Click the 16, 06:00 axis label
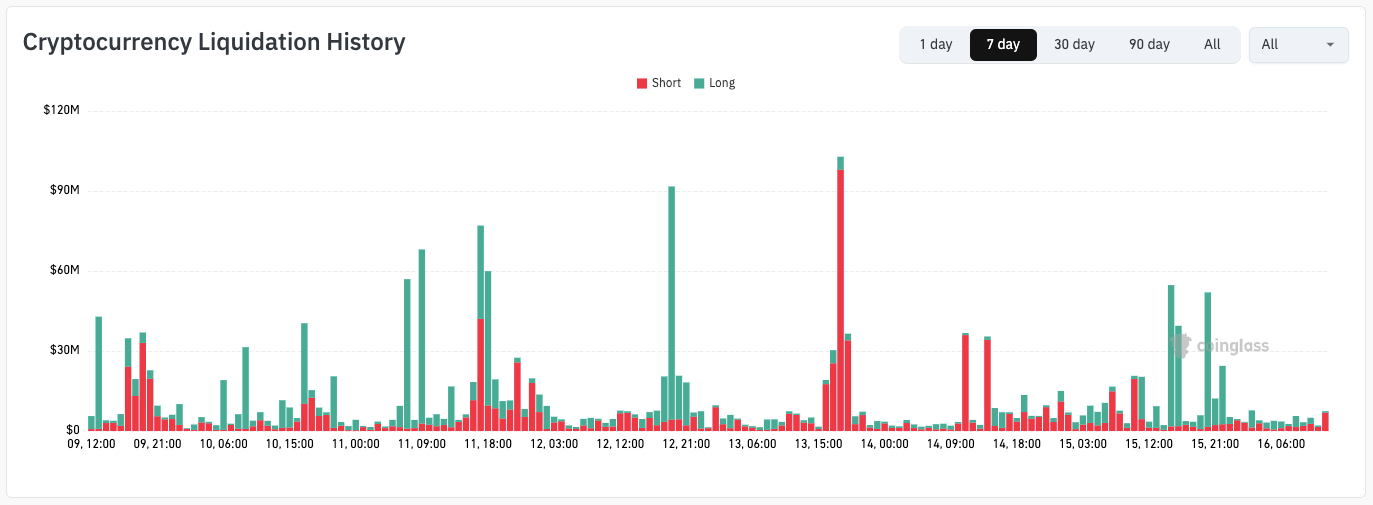 coord(1281,443)
